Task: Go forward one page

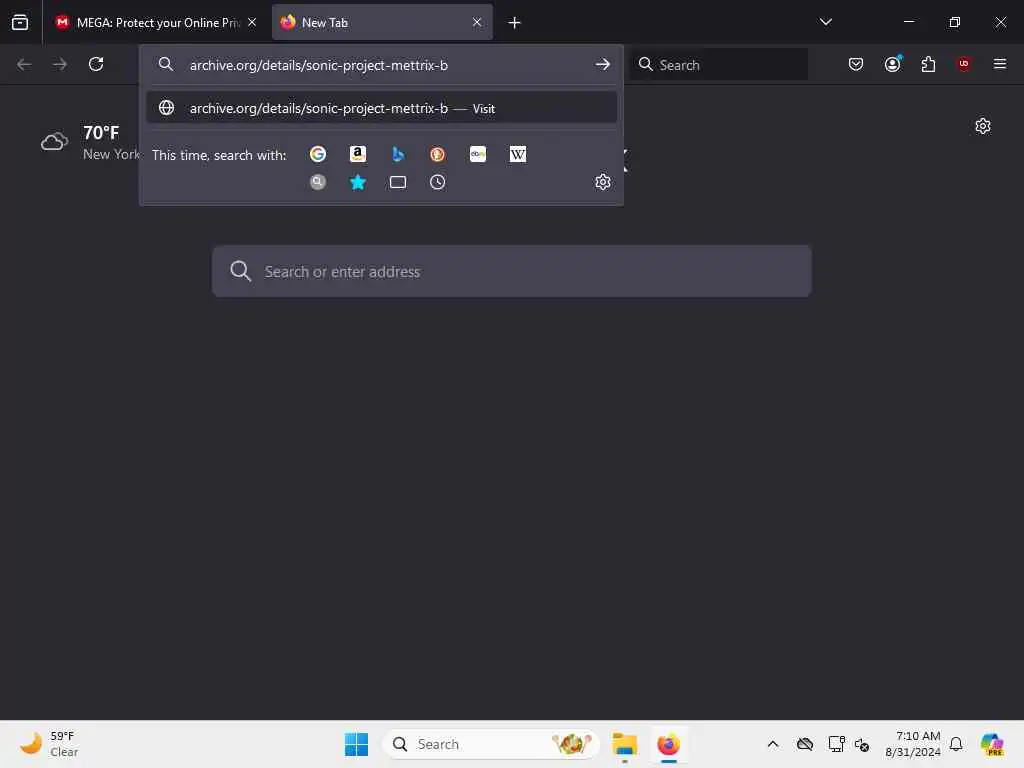Action: tap(59, 64)
